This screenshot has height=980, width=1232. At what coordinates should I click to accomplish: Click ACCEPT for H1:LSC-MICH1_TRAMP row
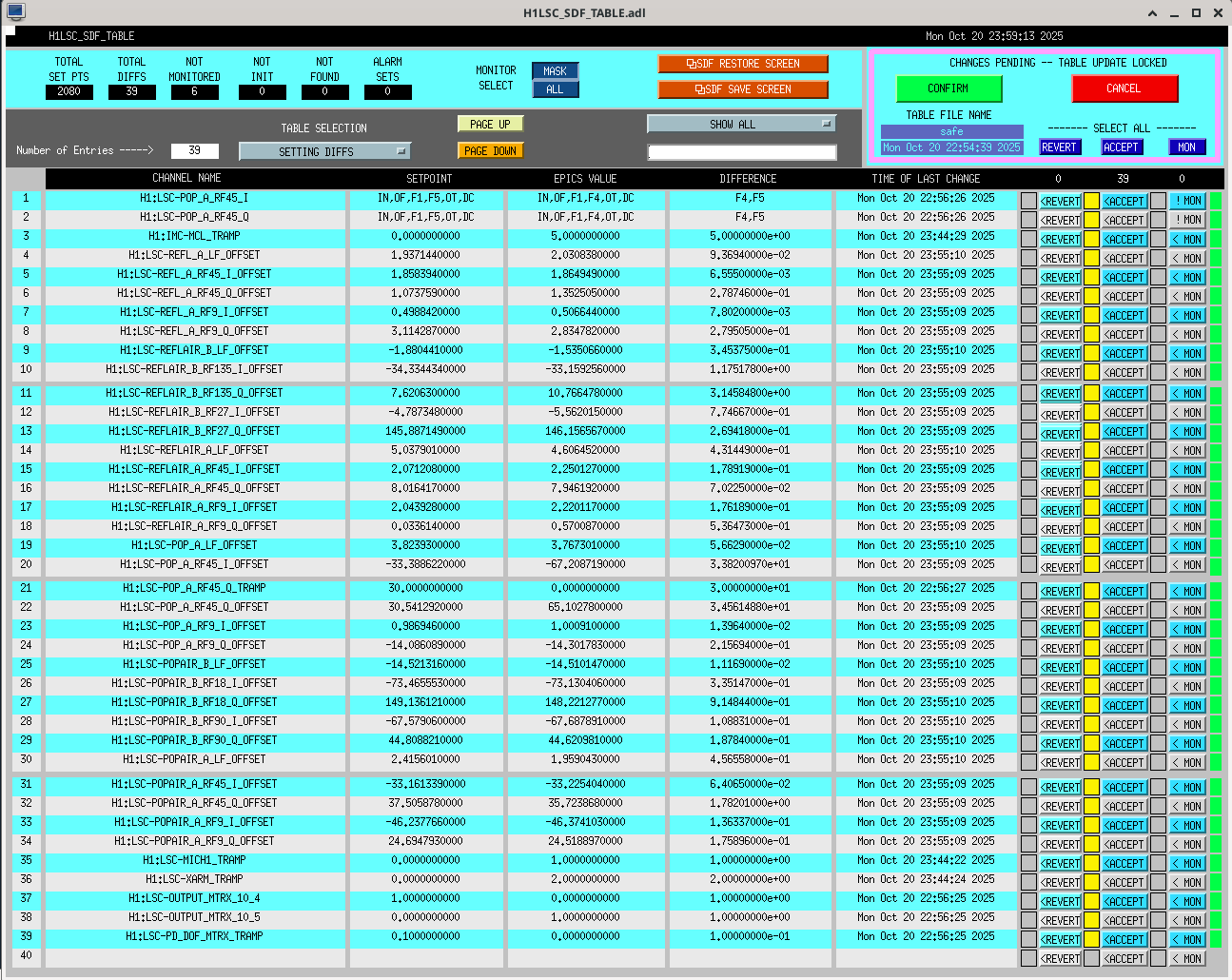click(1124, 864)
